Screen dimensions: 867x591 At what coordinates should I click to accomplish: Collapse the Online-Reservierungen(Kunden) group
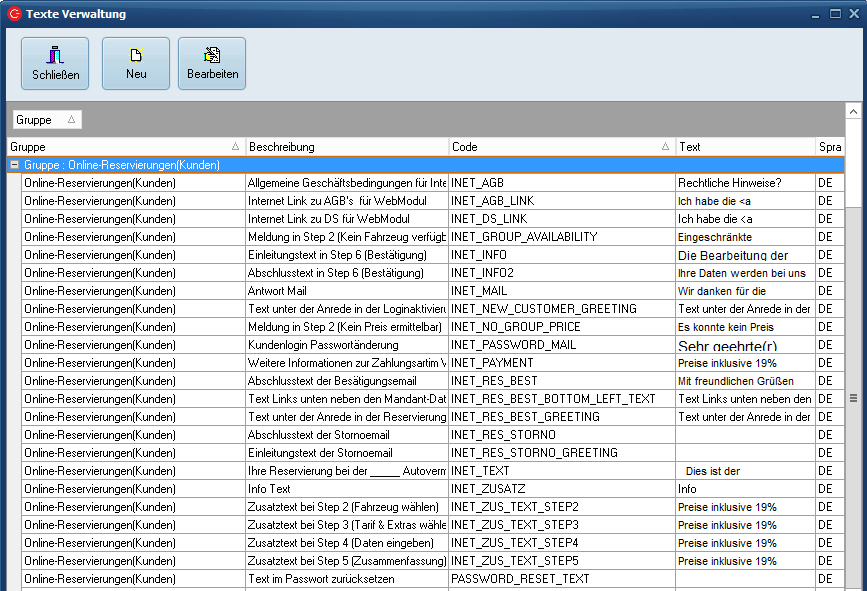click(x=15, y=165)
